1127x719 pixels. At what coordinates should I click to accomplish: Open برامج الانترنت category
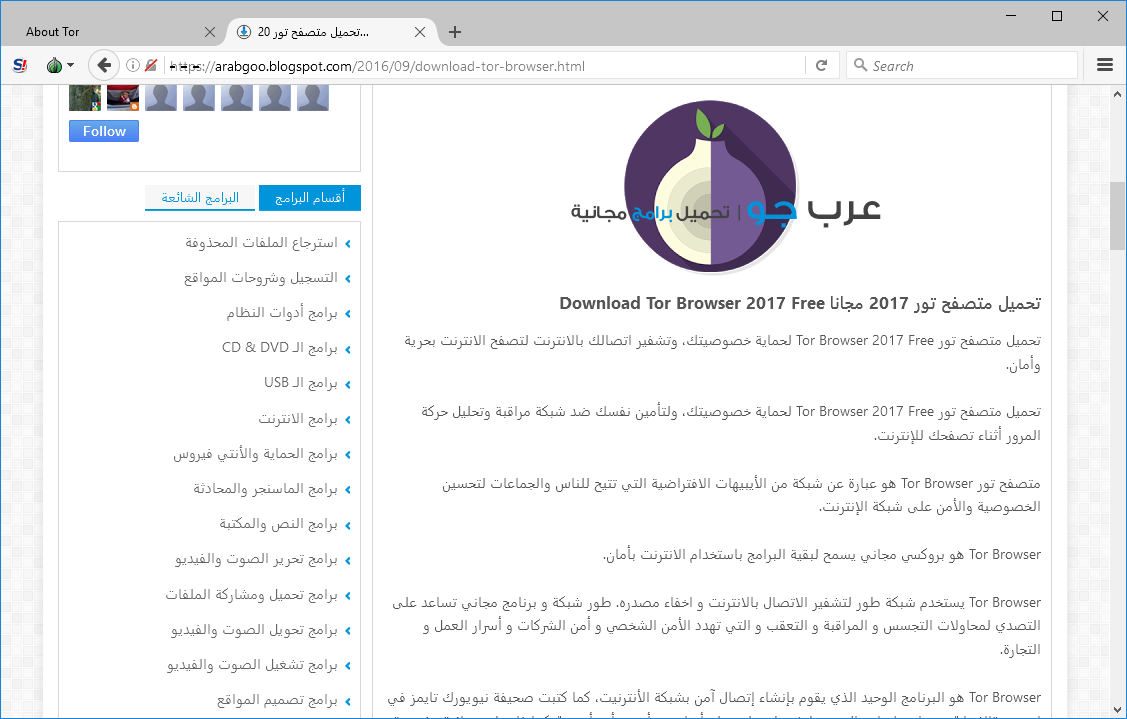tap(298, 418)
